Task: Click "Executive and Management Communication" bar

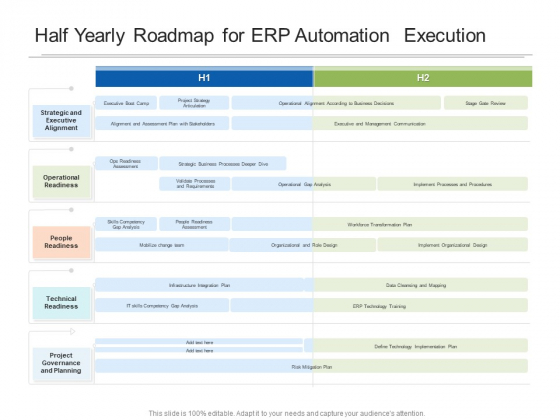Action: [x=380, y=124]
